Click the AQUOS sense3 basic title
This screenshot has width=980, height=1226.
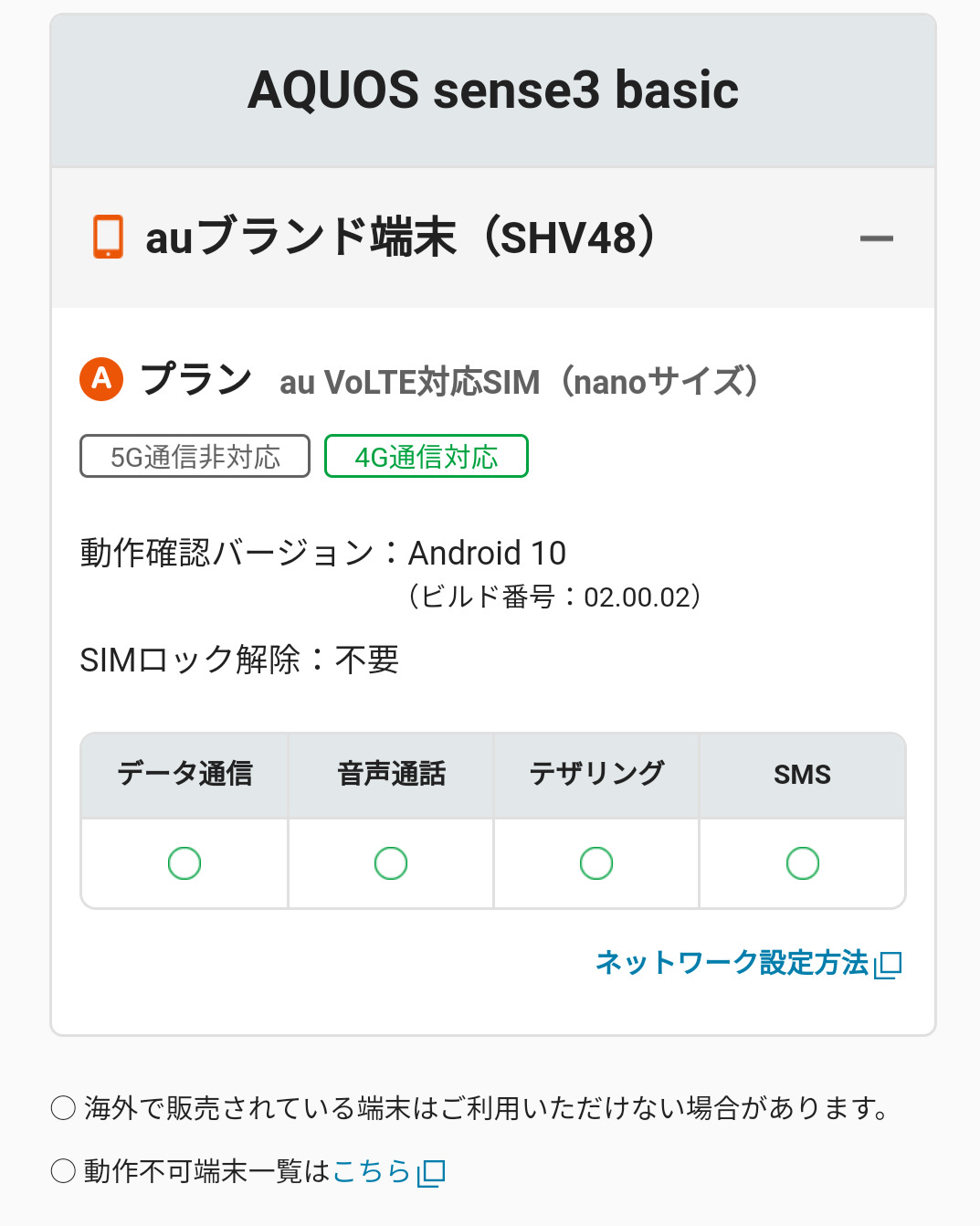pos(493,90)
